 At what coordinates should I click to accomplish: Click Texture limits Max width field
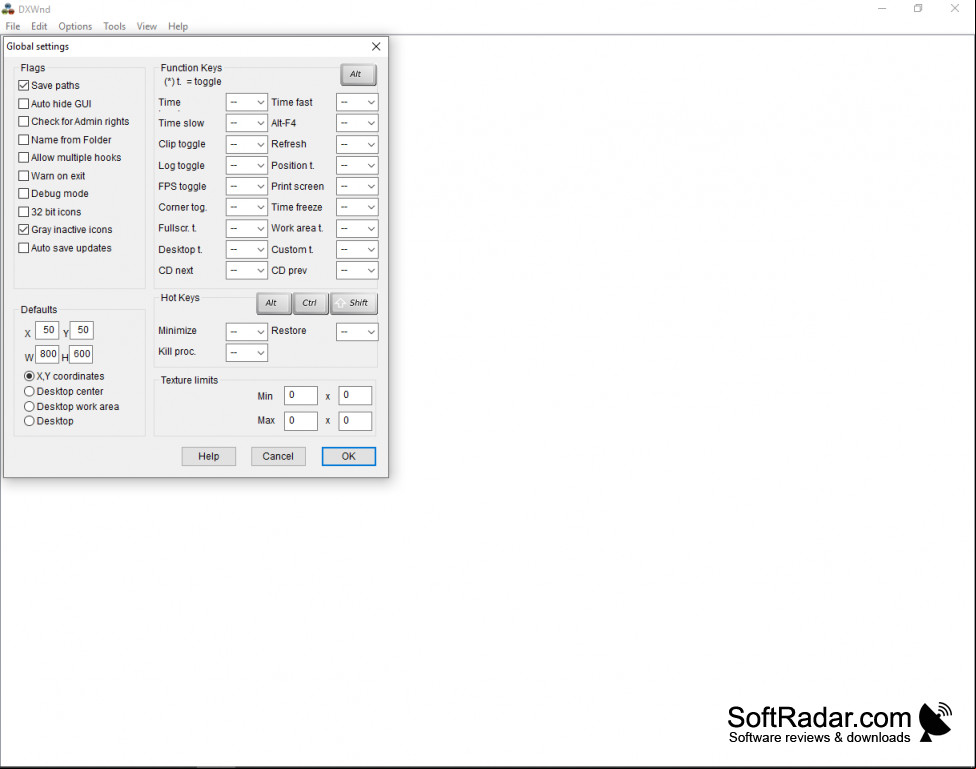tap(301, 421)
